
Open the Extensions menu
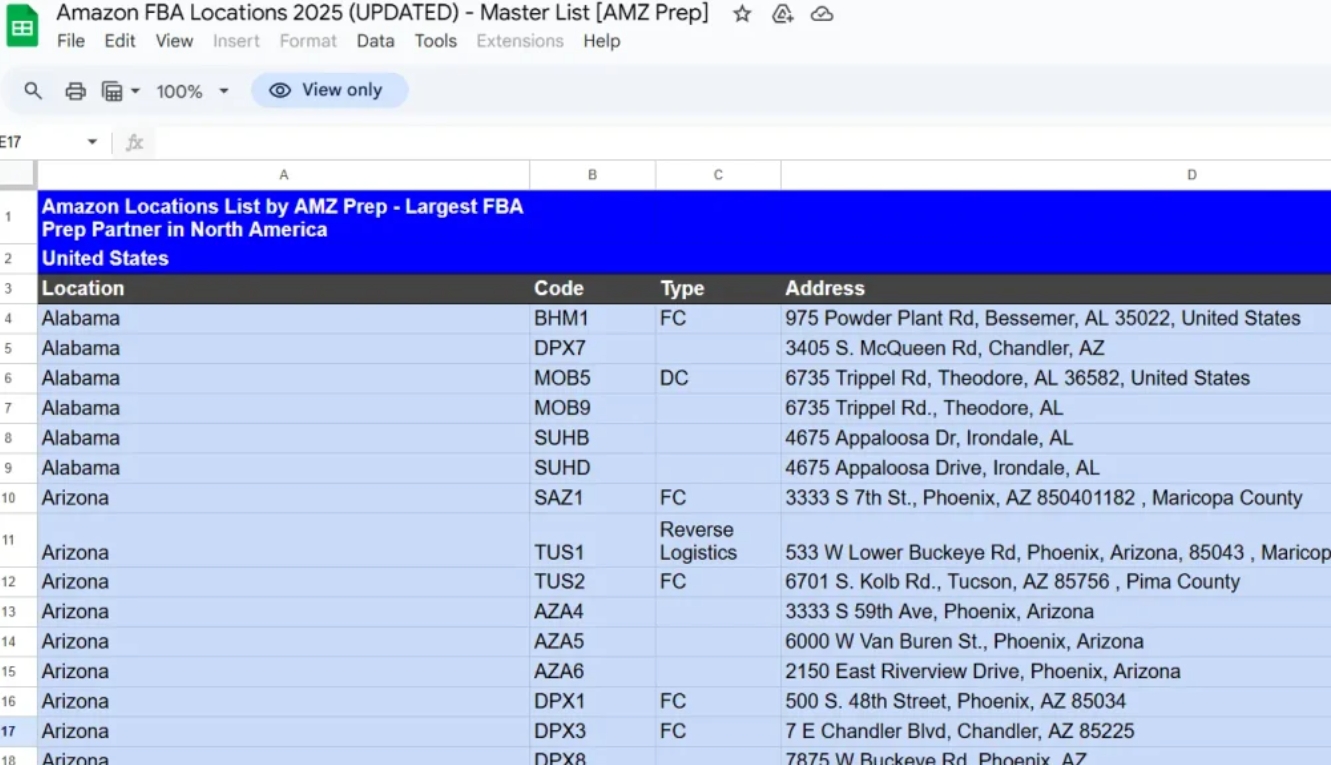[520, 41]
